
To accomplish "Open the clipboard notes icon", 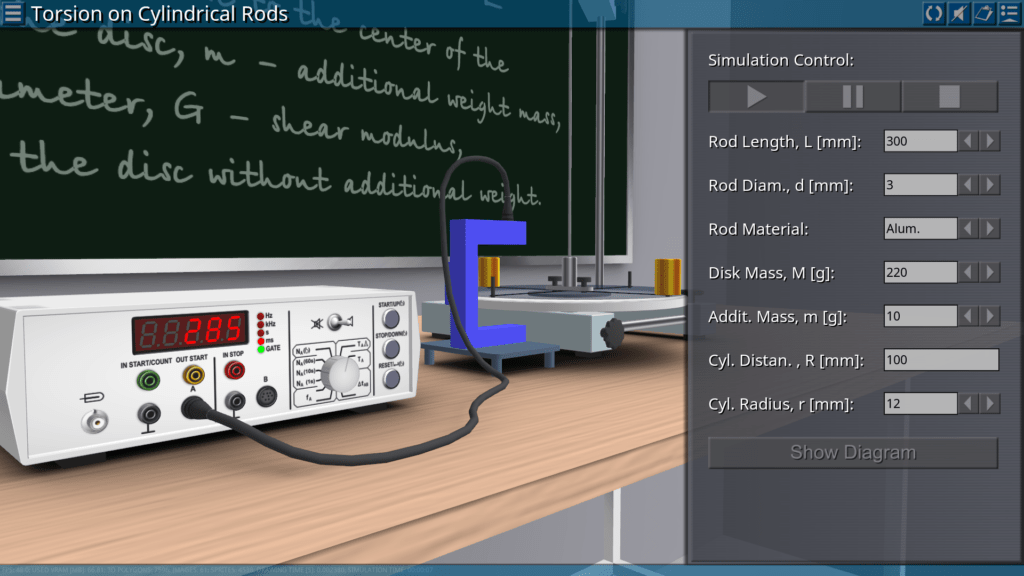I will pos(983,13).
